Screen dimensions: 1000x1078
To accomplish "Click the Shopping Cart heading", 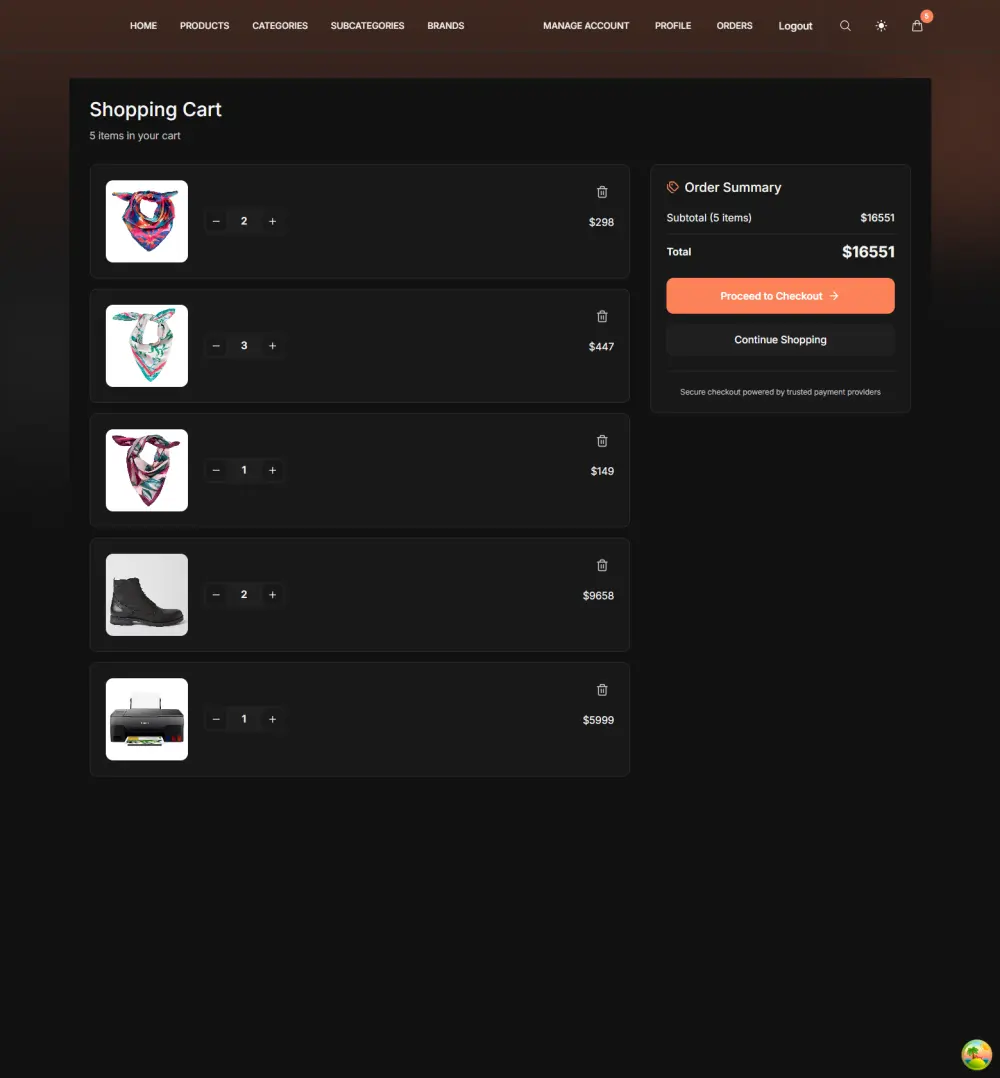I will (155, 109).
